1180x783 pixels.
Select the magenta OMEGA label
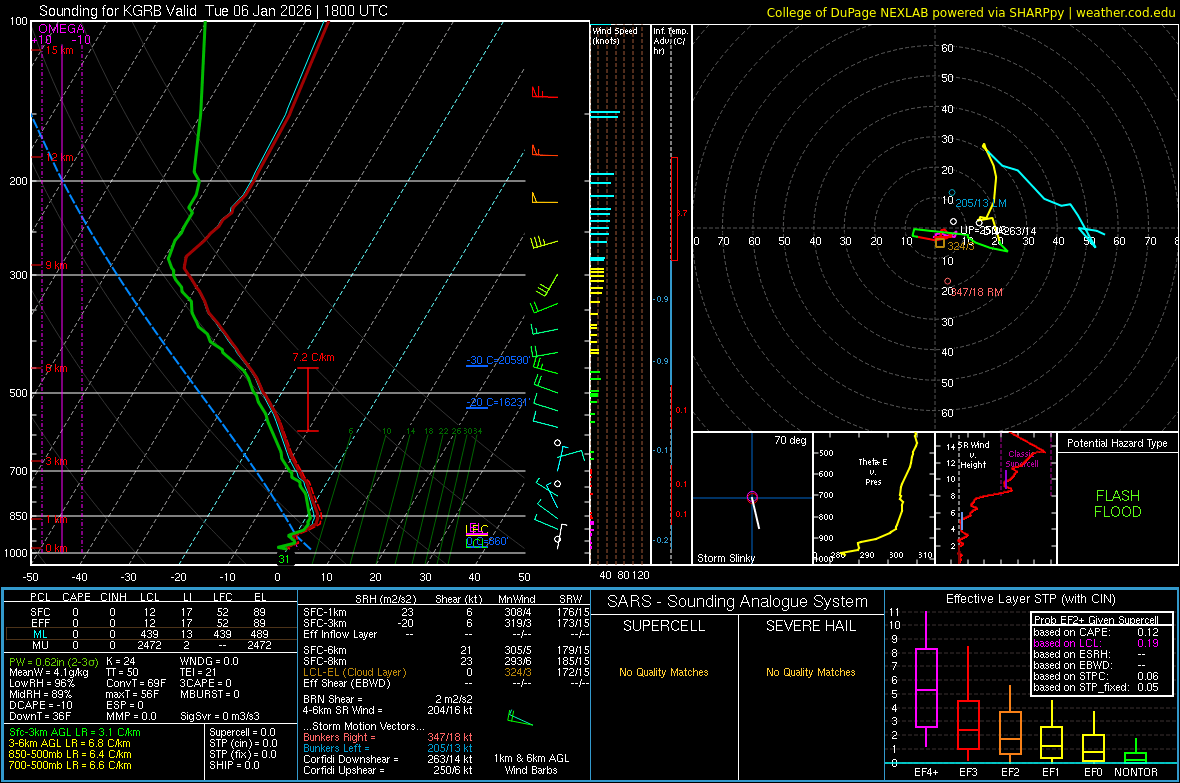tap(62, 29)
